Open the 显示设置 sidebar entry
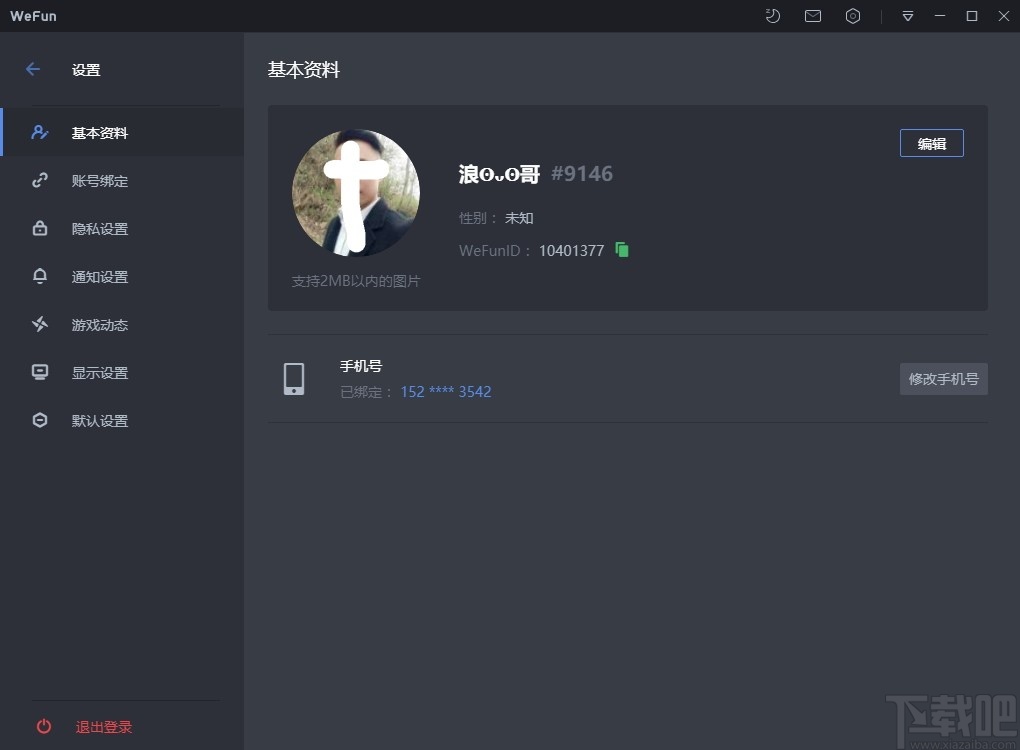The height and width of the screenshot is (750, 1020). pyautogui.click(x=100, y=372)
